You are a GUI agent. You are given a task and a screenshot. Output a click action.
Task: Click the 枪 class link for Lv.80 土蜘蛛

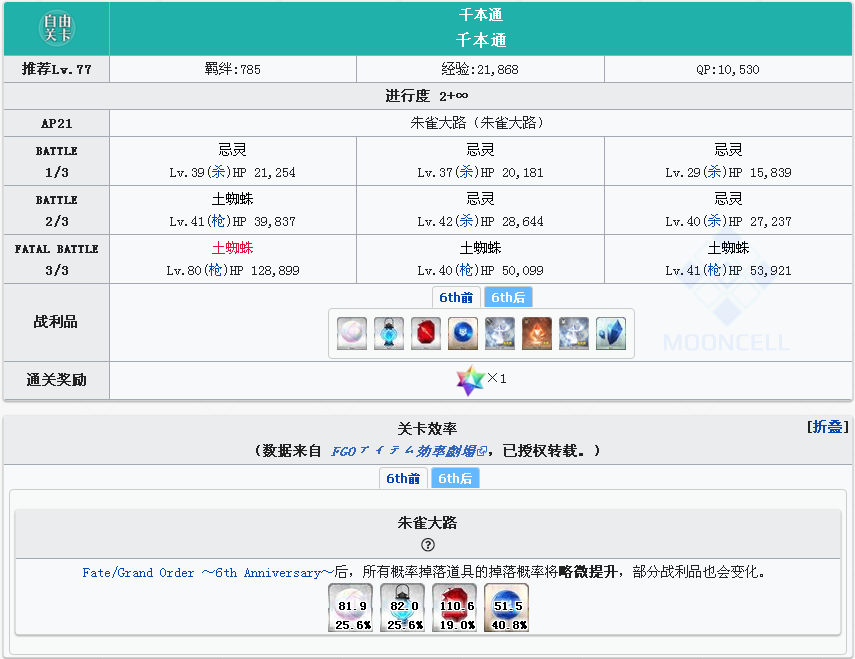tap(215, 270)
